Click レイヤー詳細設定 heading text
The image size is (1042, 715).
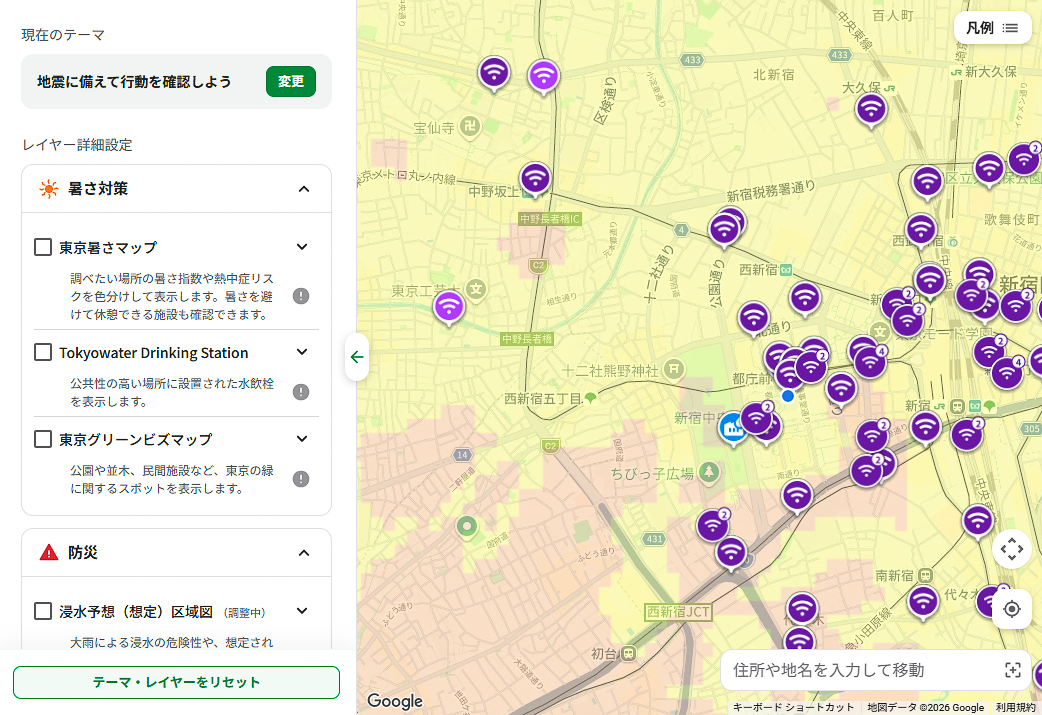pos(77,145)
